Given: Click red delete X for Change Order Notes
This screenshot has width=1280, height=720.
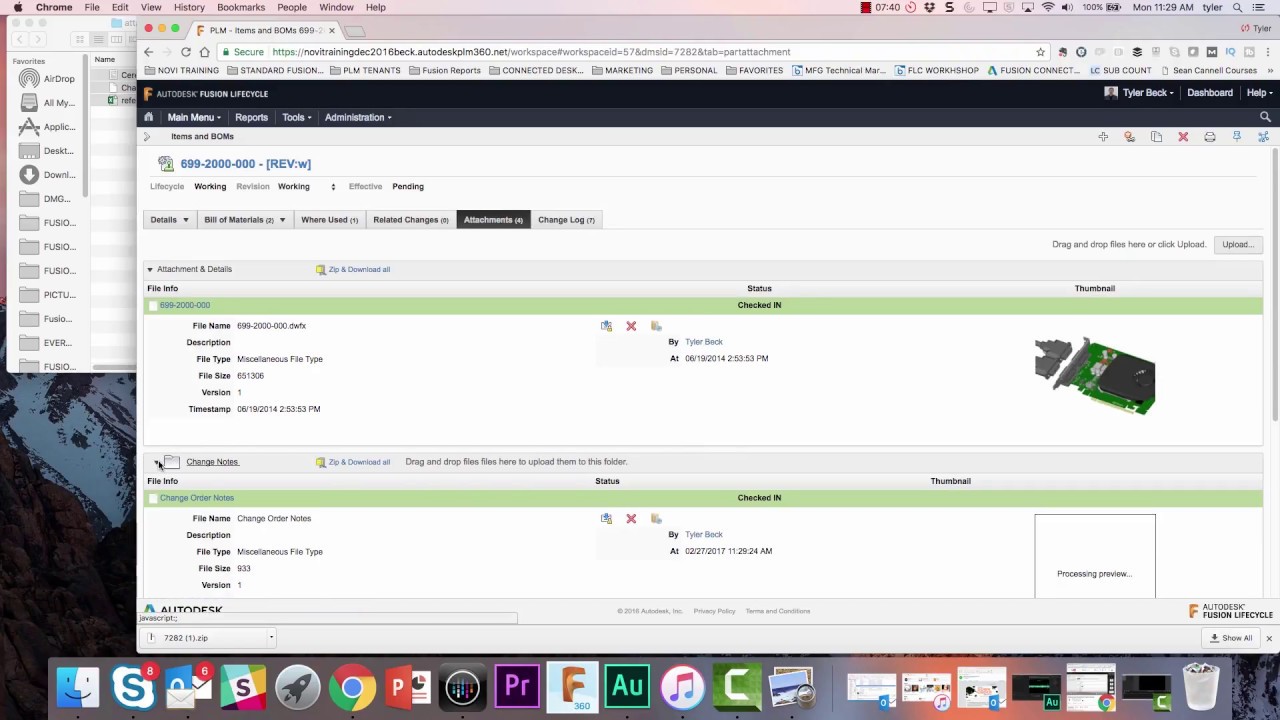Looking at the screenshot, I should pos(631,519).
